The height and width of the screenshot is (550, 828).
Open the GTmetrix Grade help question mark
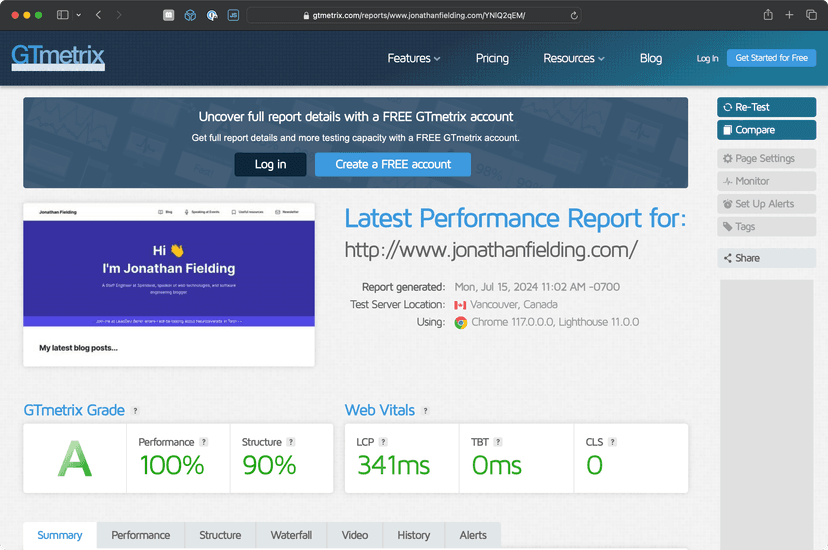coord(135,411)
